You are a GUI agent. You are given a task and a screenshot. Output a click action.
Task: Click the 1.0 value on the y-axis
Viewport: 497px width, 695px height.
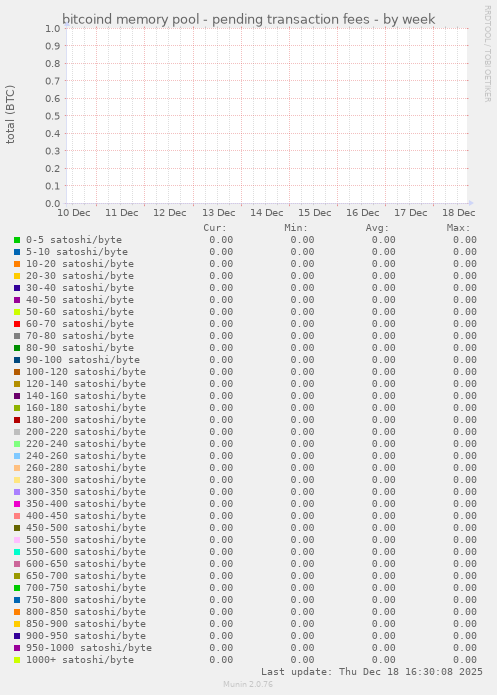click(53, 28)
